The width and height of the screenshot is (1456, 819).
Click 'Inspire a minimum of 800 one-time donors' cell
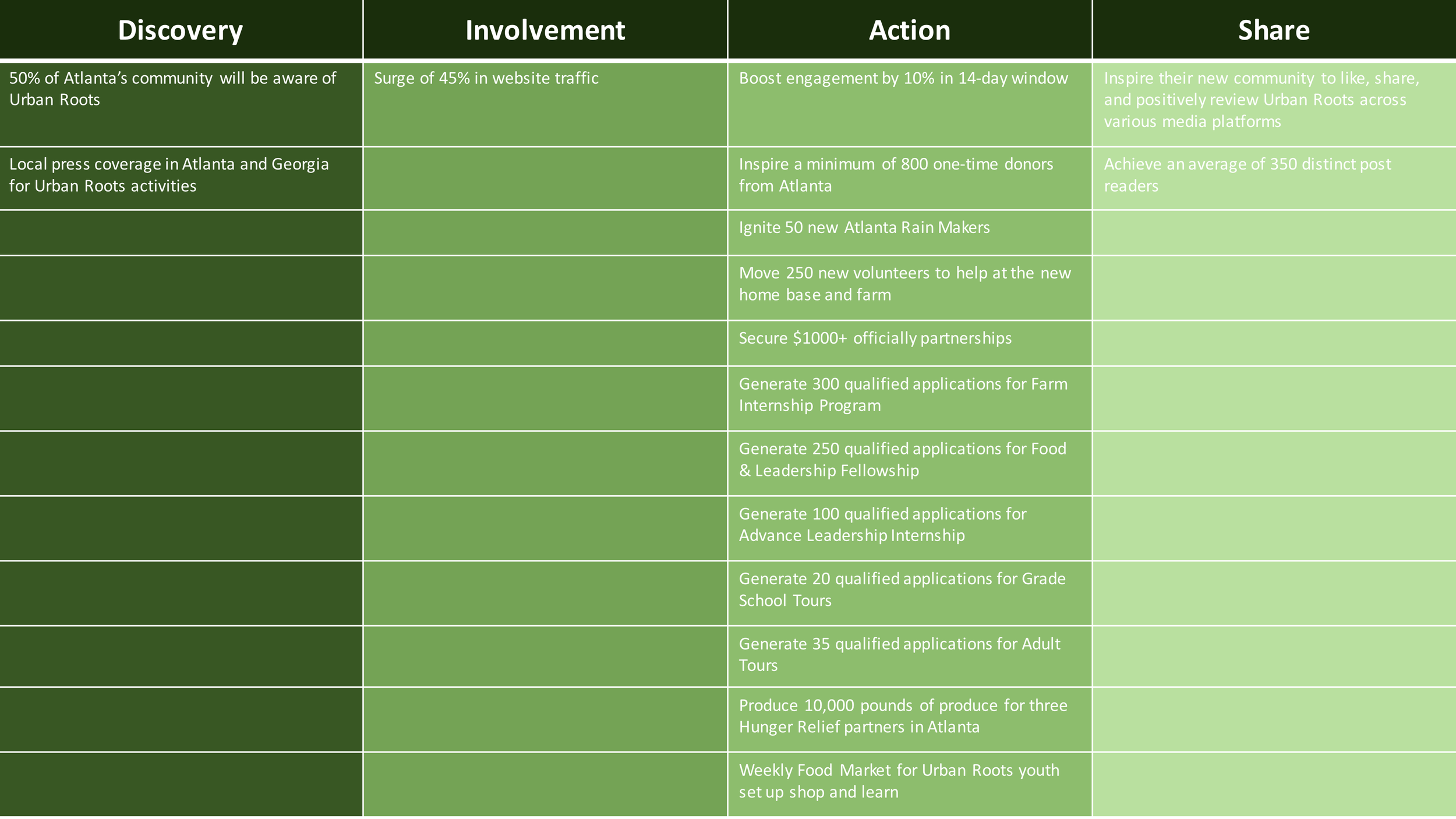[910, 178]
